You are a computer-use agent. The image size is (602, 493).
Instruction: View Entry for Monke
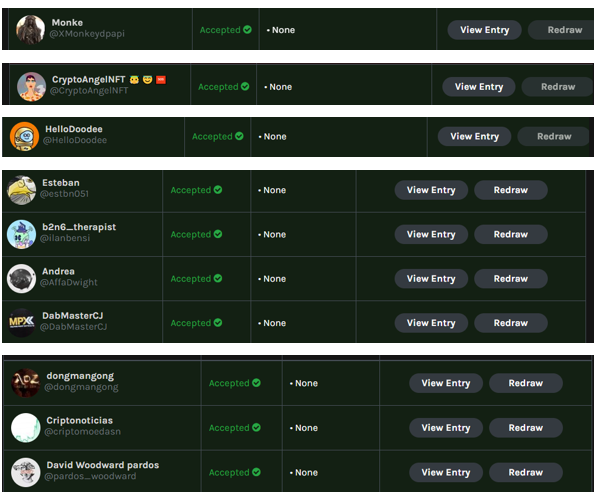(485, 30)
